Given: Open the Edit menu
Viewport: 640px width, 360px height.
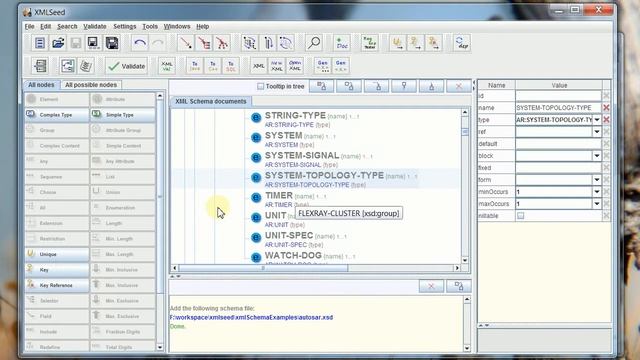Looking at the screenshot, I should [45, 27].
